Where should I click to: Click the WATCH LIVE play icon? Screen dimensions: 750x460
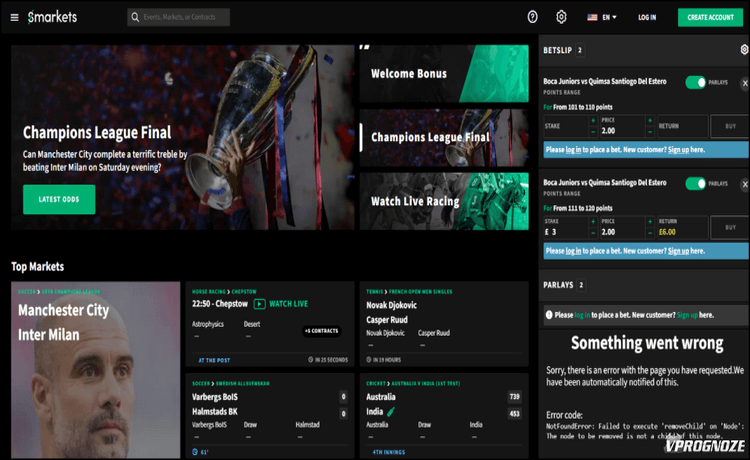tap(259, 304)
